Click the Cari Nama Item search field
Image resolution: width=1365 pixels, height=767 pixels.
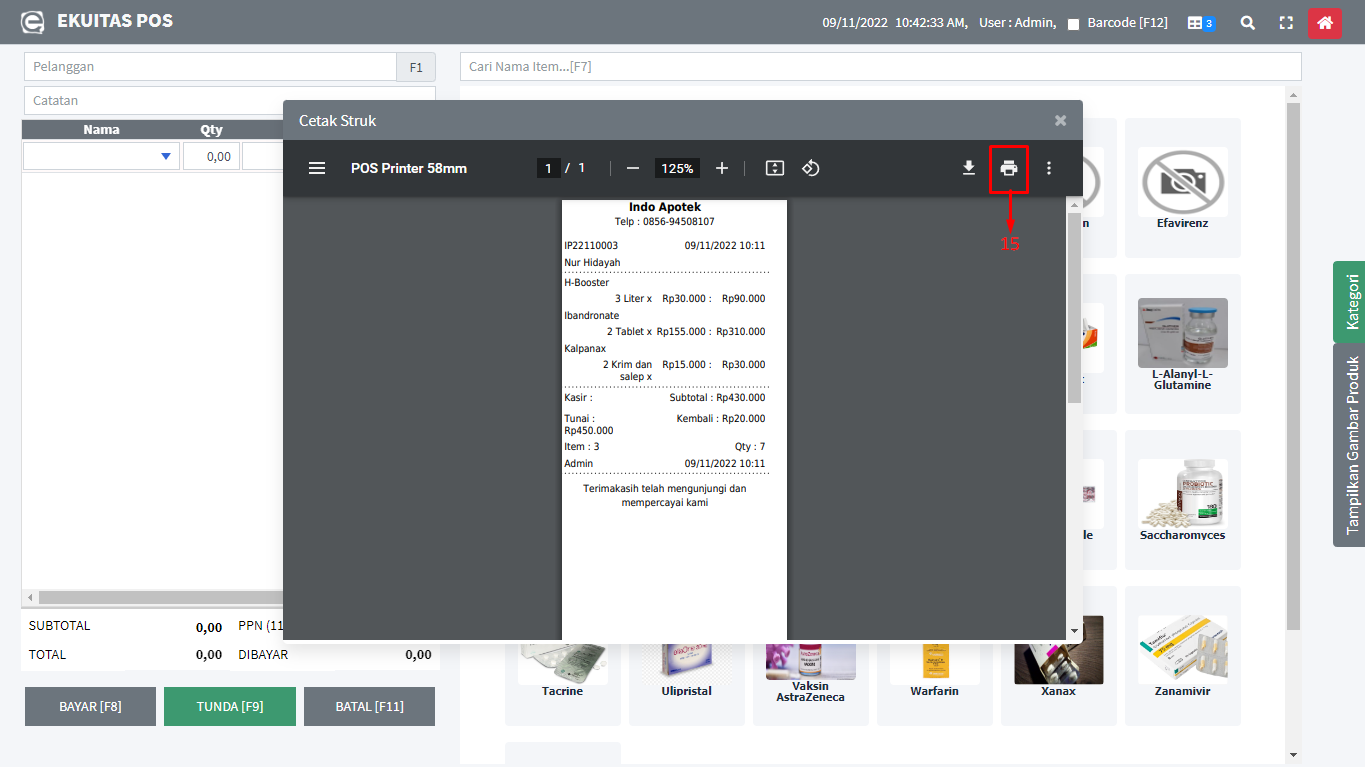(x=880, y=67)
